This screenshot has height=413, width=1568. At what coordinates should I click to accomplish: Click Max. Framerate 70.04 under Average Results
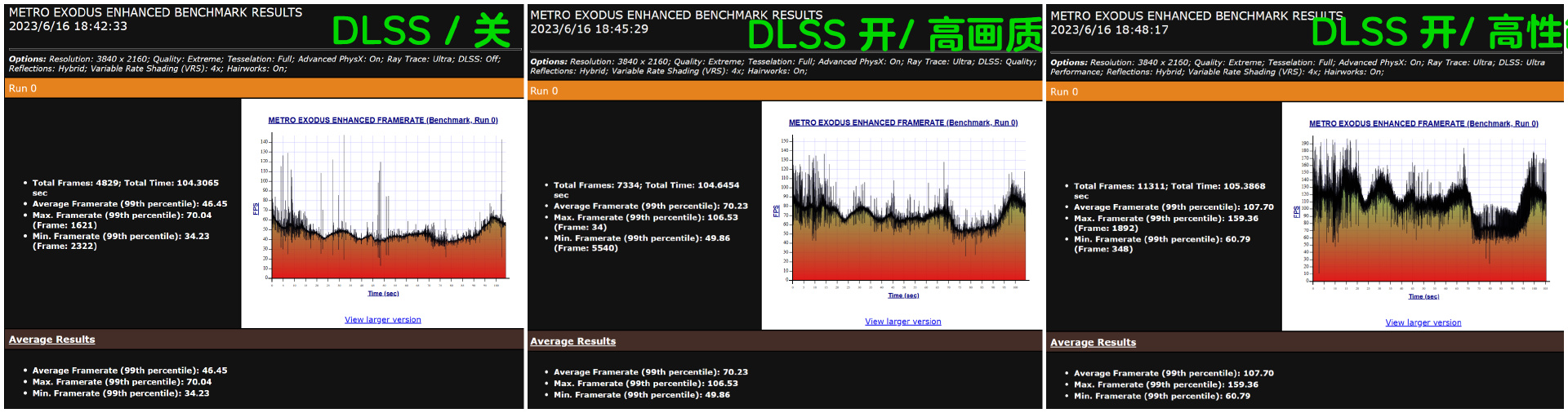tap(122, 382)
